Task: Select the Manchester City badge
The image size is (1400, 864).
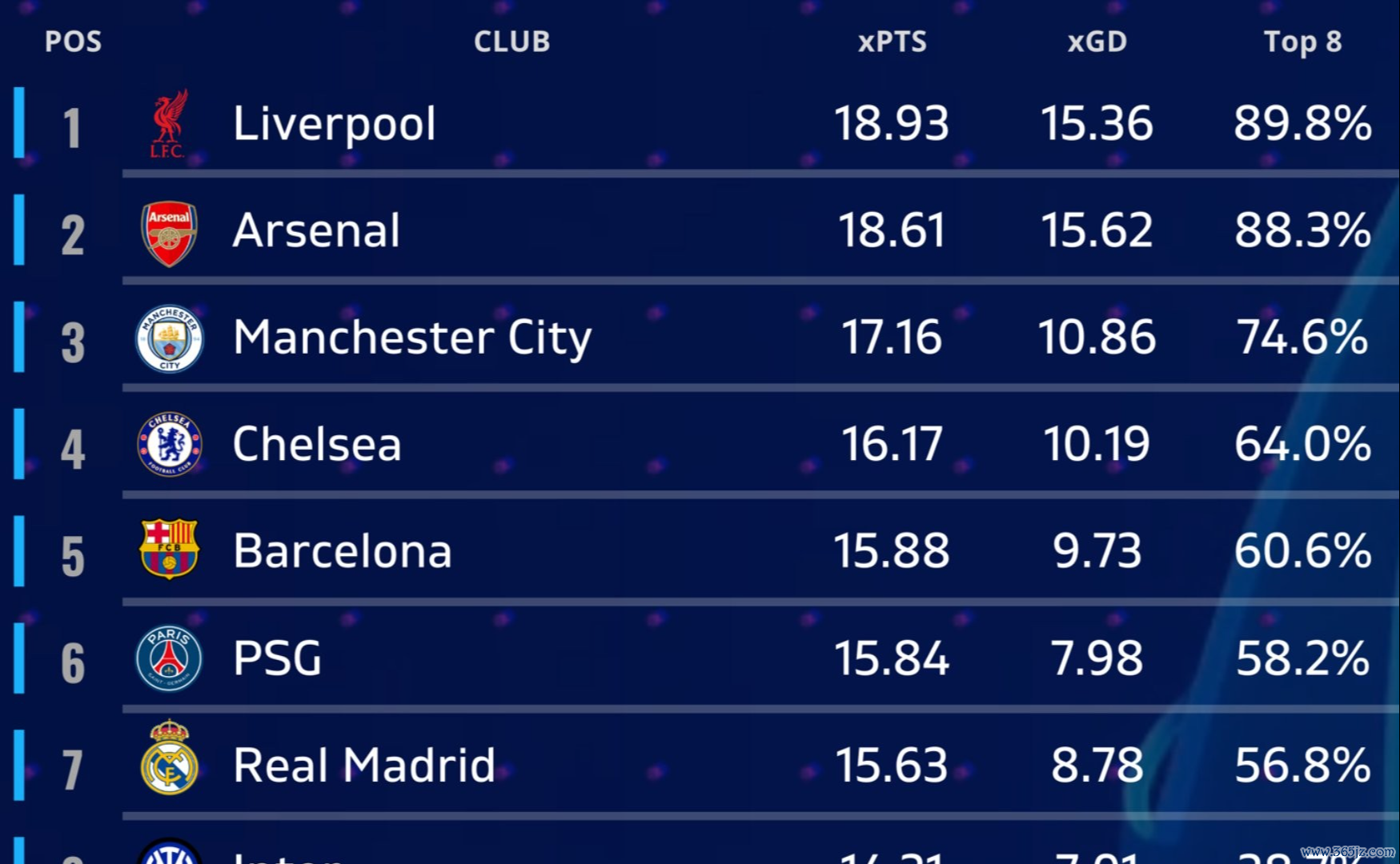Action: (169, 339)
